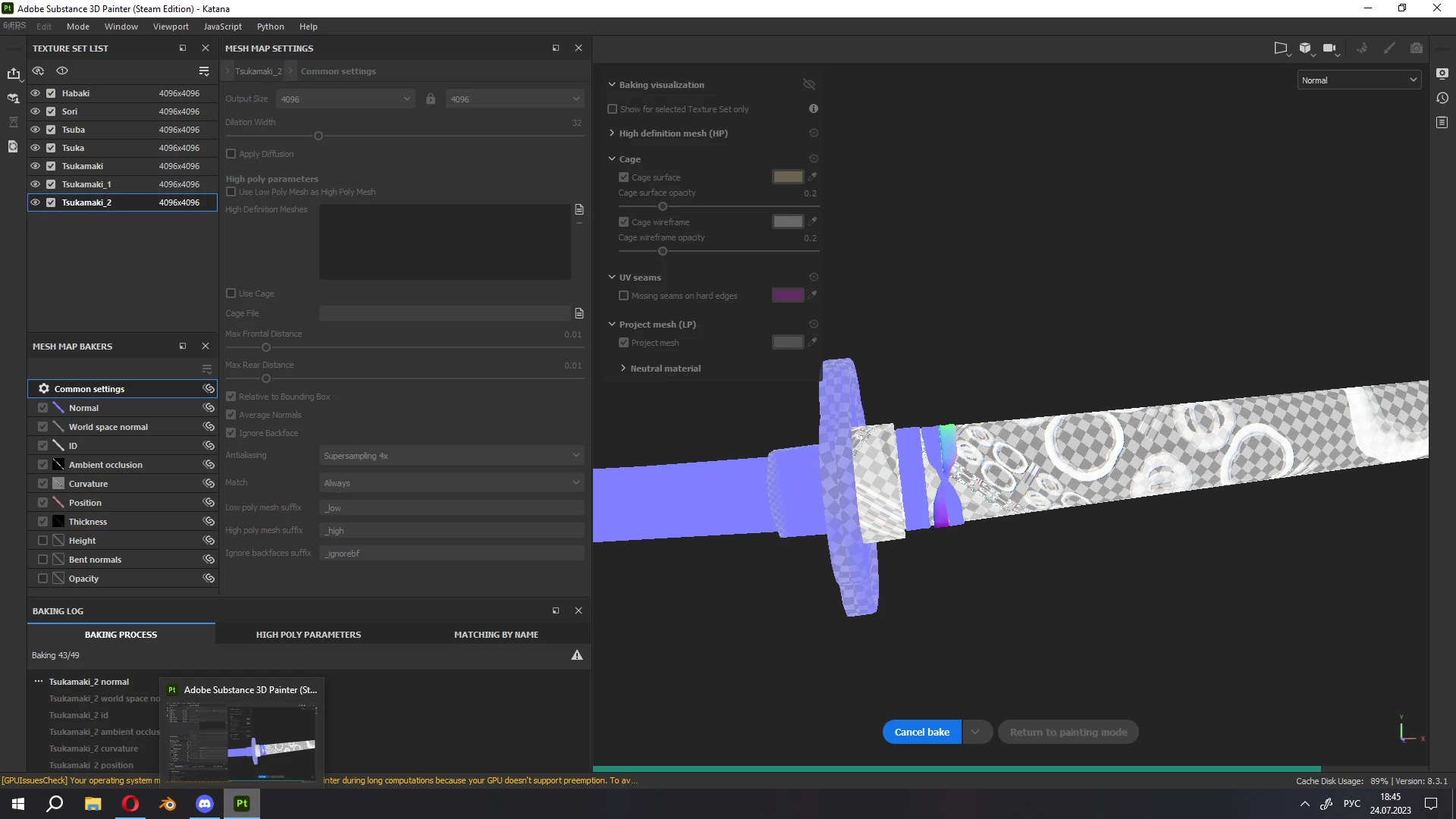This screenshot has height=819, width=1456.
Task: Open the Viewport menu
Action: coord(171,27)
